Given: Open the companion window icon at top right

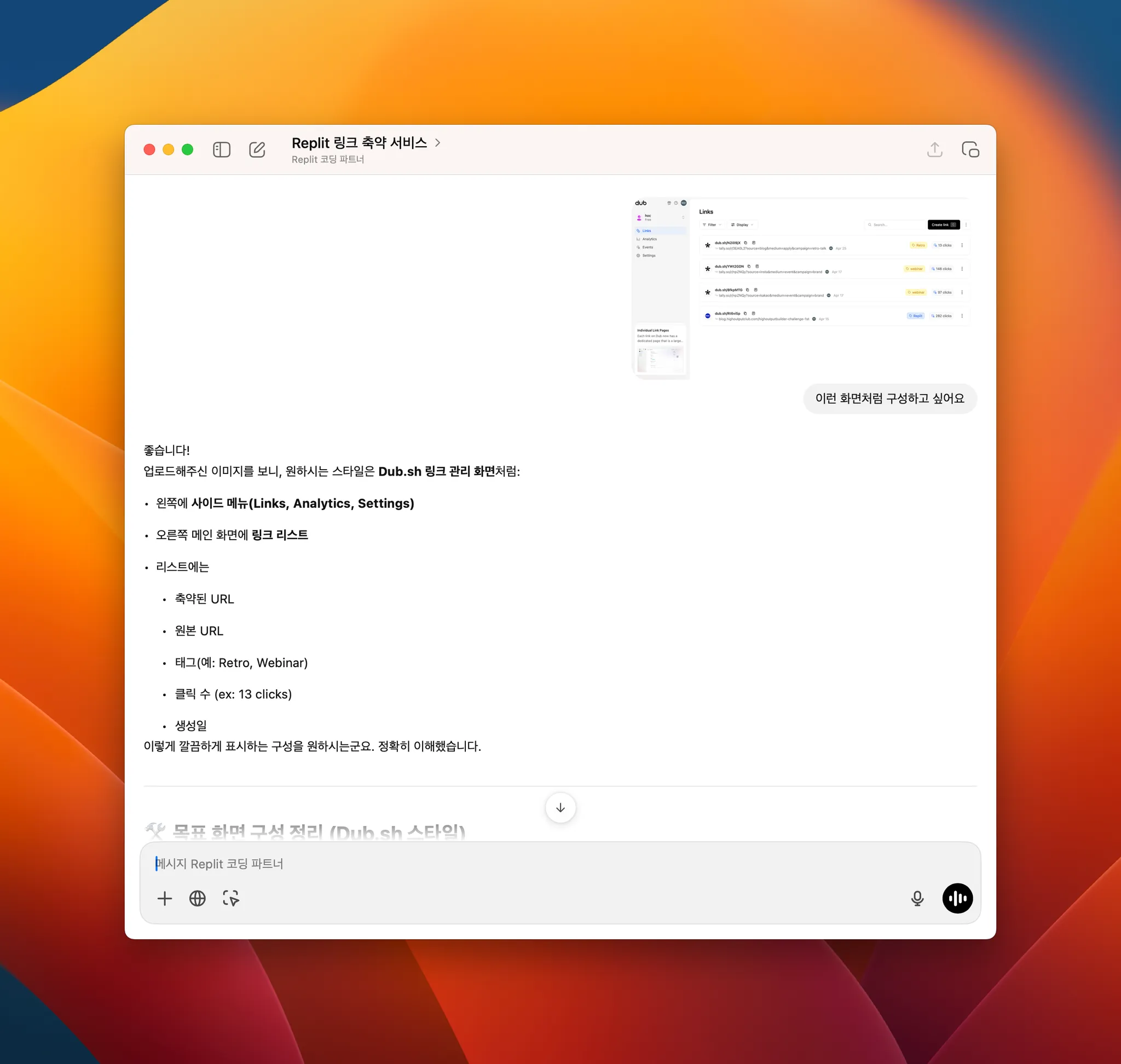Looking at the screenshot, I should 970,150.
